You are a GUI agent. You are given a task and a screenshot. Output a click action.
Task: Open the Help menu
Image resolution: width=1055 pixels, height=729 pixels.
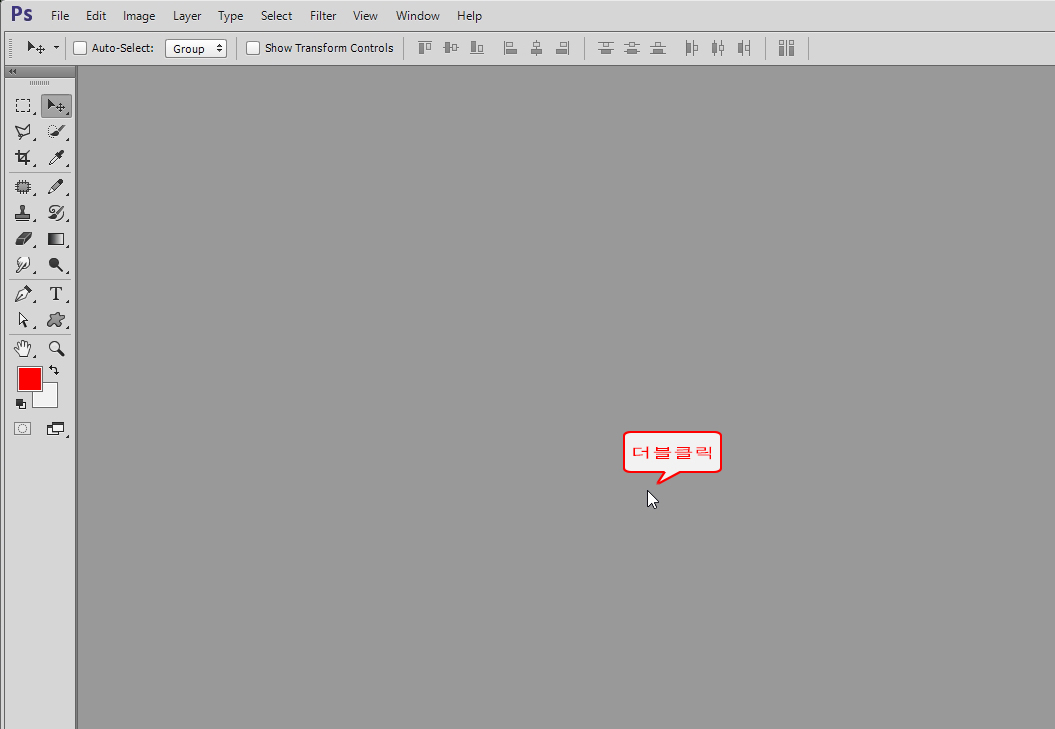[x=469, y=15]
